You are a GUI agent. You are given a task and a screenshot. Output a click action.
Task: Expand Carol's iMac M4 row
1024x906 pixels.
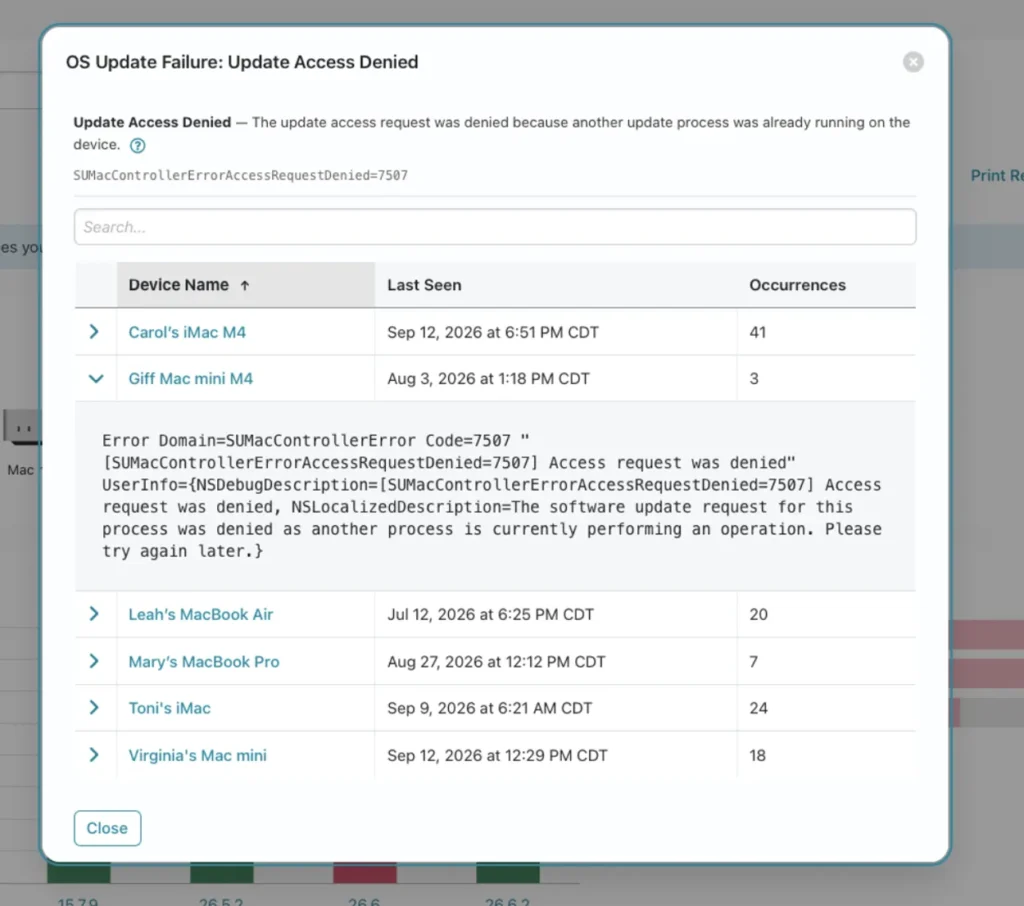click(x=94, y=332)
